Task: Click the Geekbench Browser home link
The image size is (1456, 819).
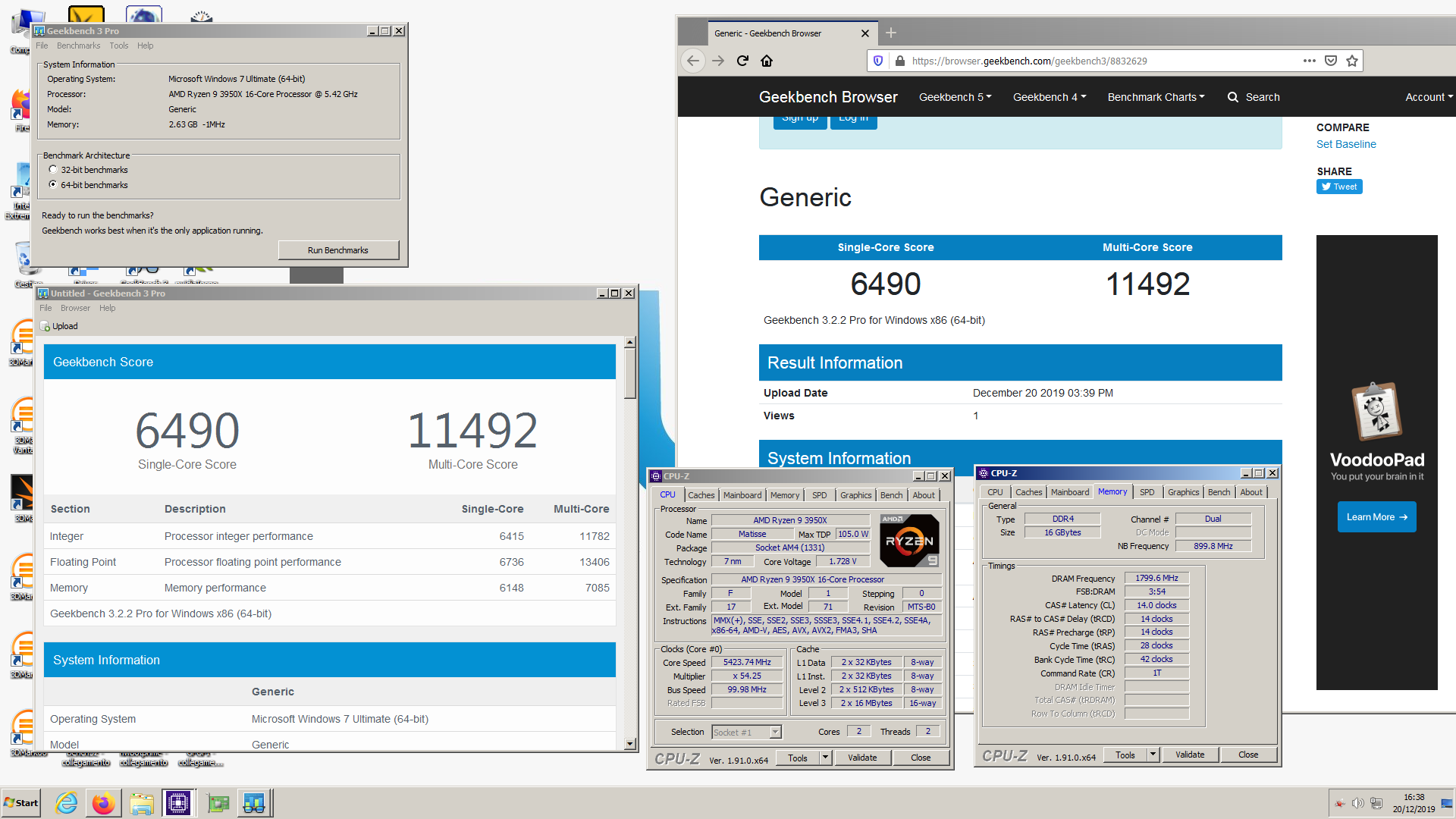Action: pyautogui.click(x=828, y=97)
